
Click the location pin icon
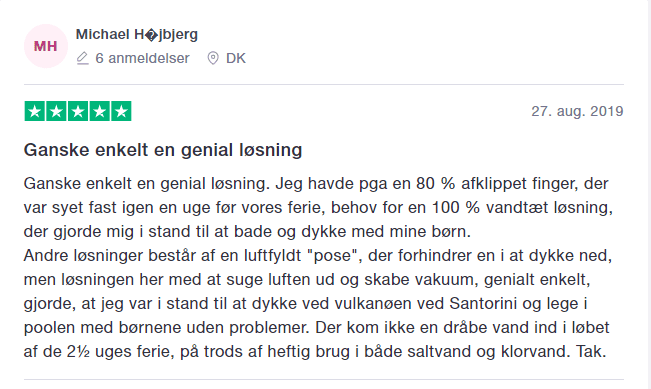pos(213,59)
